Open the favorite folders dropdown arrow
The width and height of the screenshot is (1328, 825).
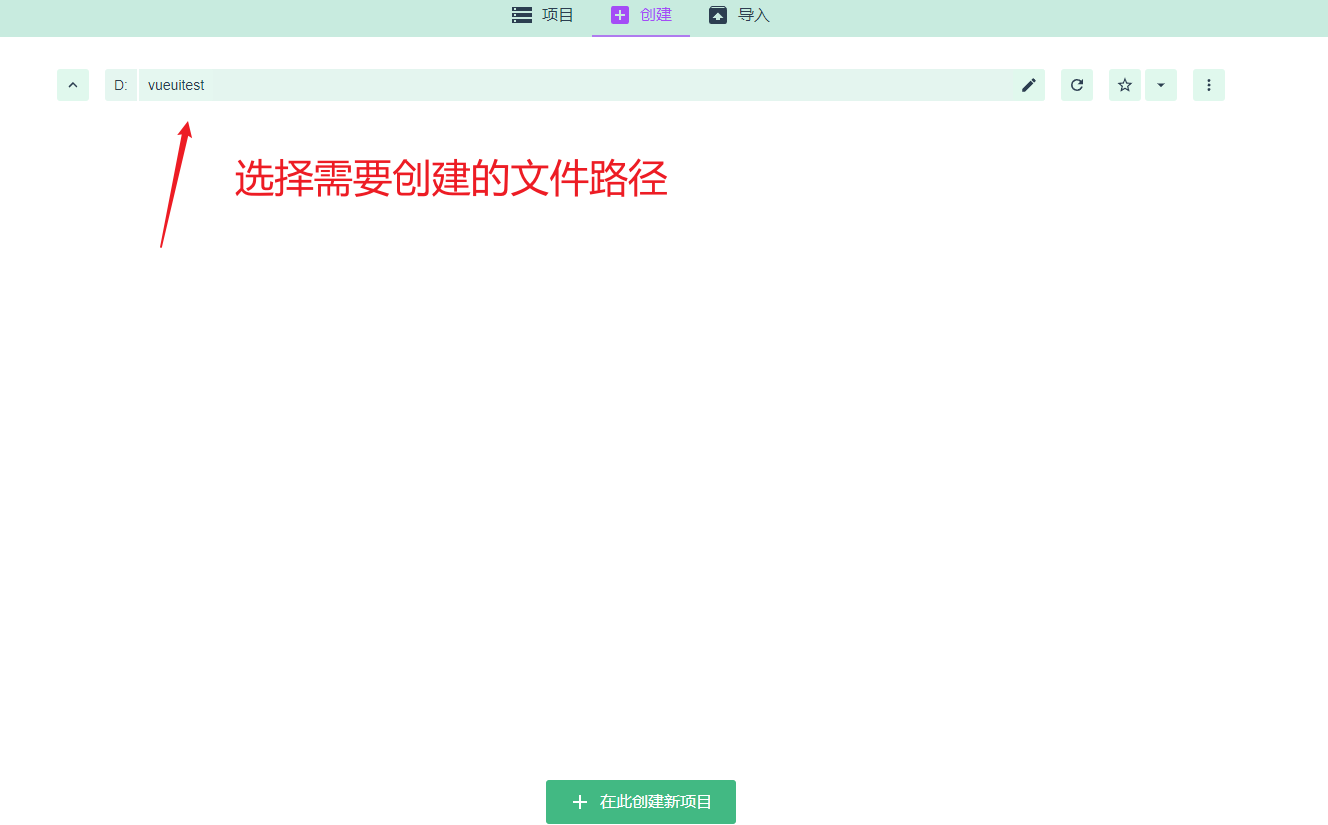click(1161, 85)
